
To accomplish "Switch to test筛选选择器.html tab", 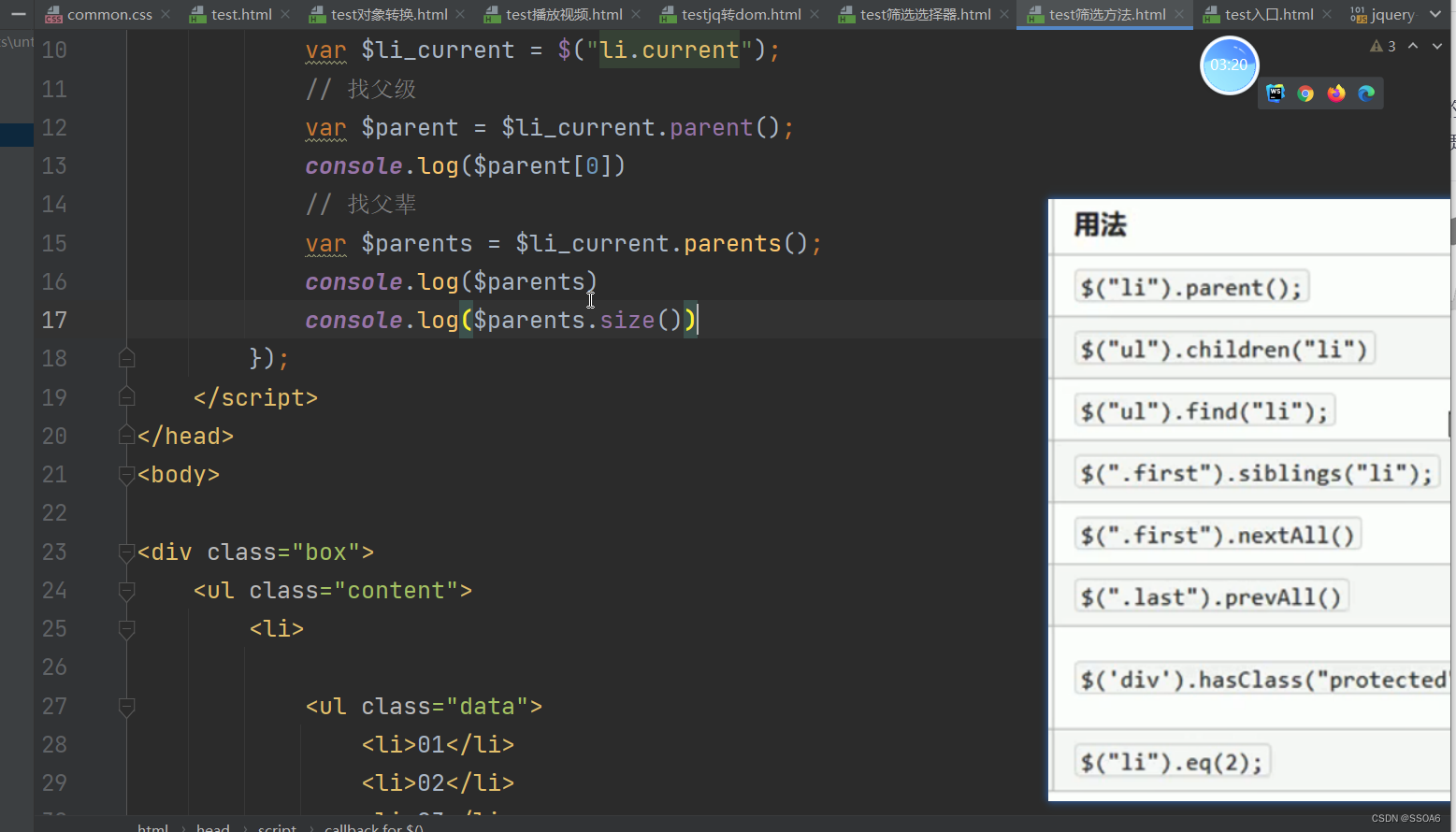I will click(926, 14).
